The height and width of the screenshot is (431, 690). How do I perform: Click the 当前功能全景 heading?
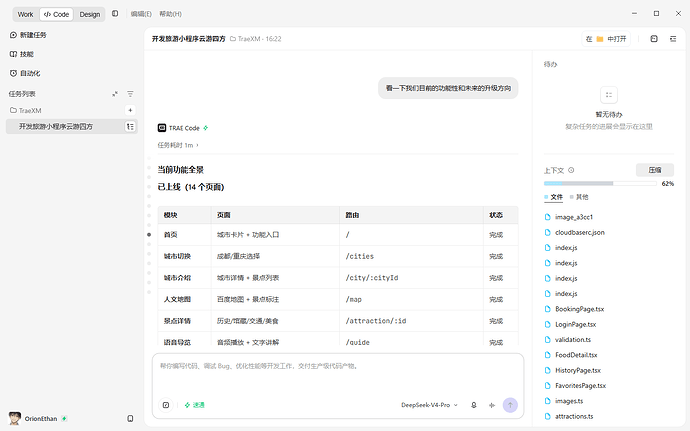(180, 169)
